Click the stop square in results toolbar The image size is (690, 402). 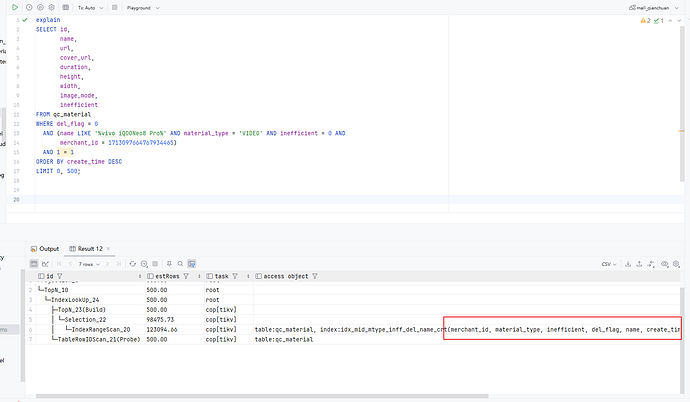pos(155,264)
